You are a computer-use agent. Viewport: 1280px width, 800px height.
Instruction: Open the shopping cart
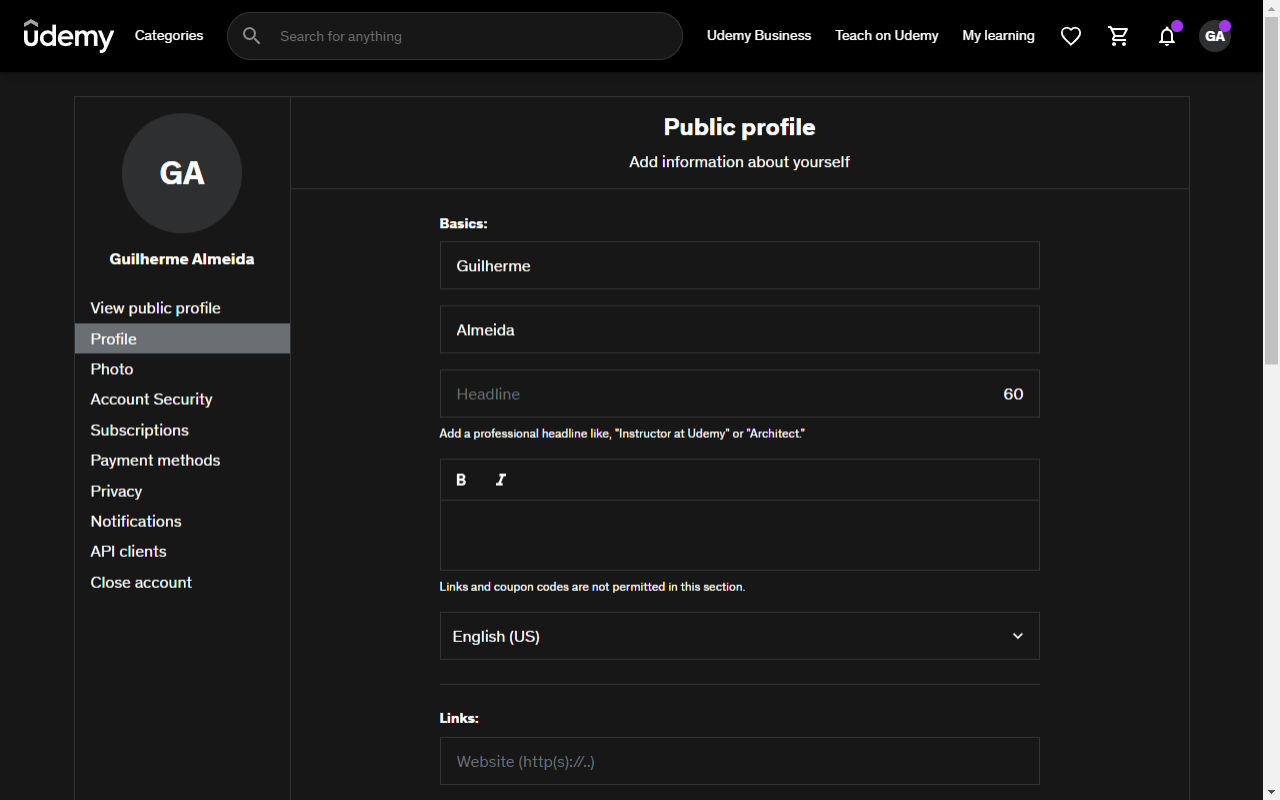(x=1118, y=35)
